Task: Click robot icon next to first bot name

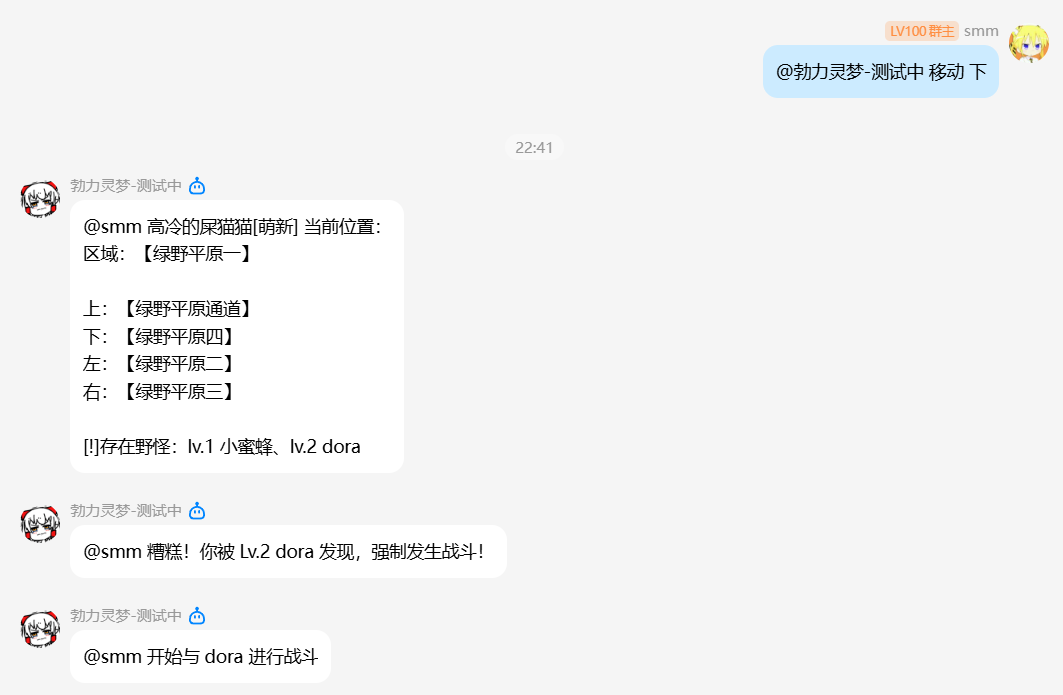Action: 197,186
